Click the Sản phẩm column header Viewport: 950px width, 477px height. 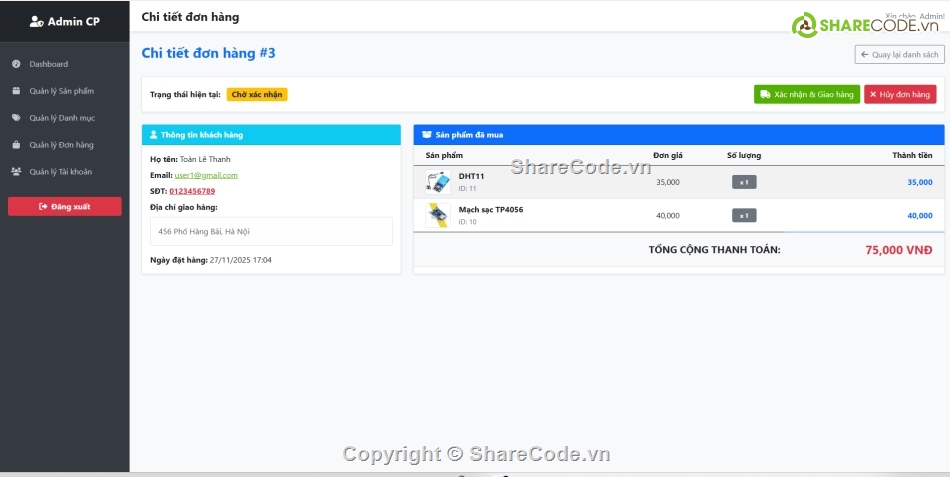pos(444,155)
